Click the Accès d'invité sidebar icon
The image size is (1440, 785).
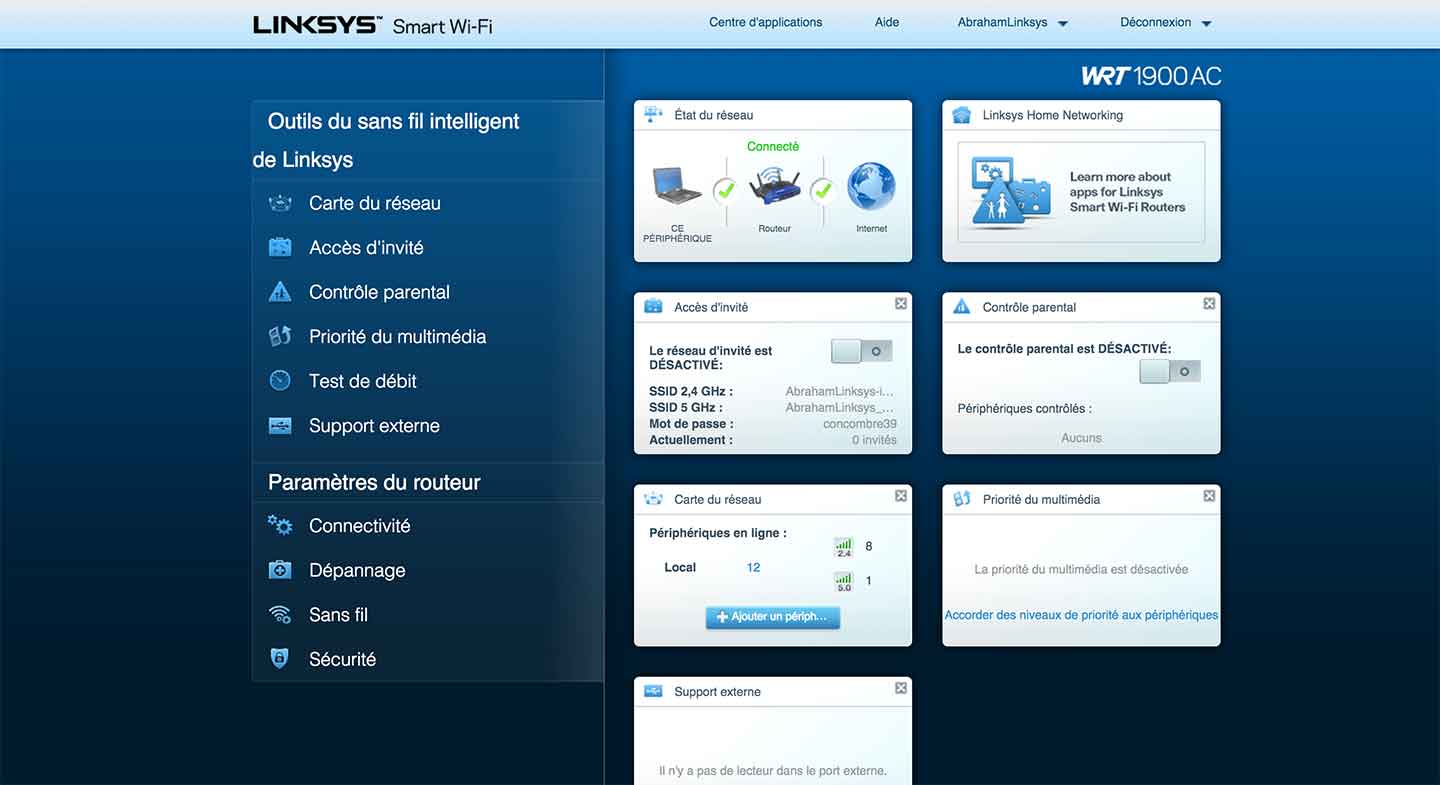click(x=280, y=247)
